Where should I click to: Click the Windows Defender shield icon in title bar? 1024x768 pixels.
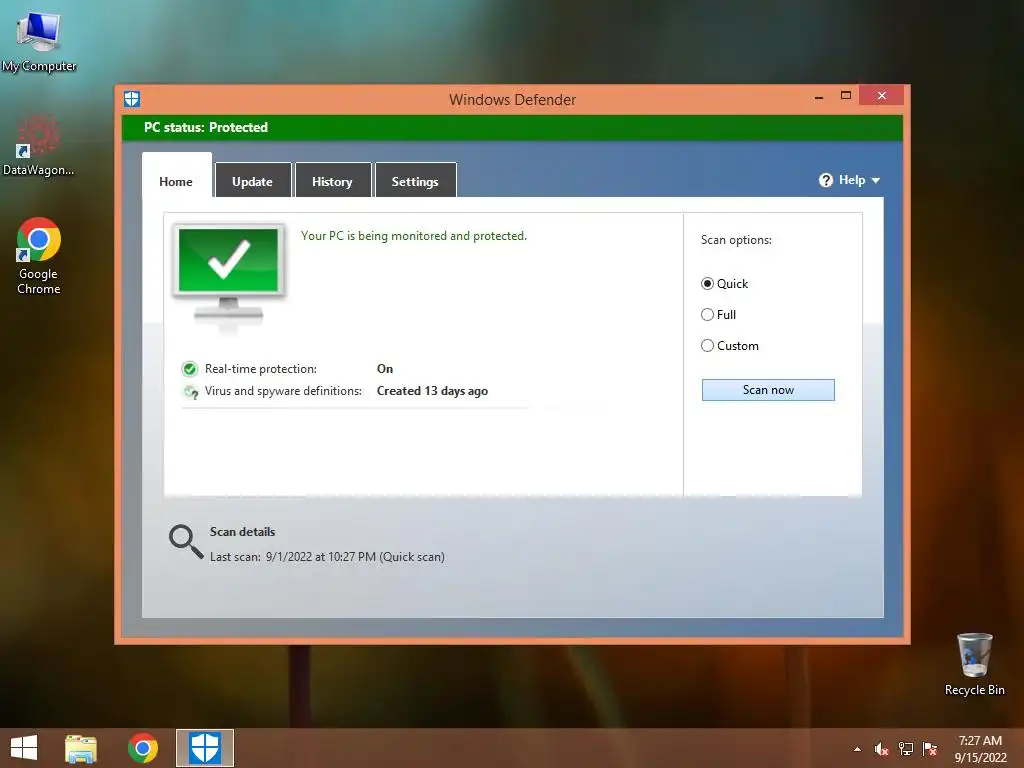(x=132, y=99)
